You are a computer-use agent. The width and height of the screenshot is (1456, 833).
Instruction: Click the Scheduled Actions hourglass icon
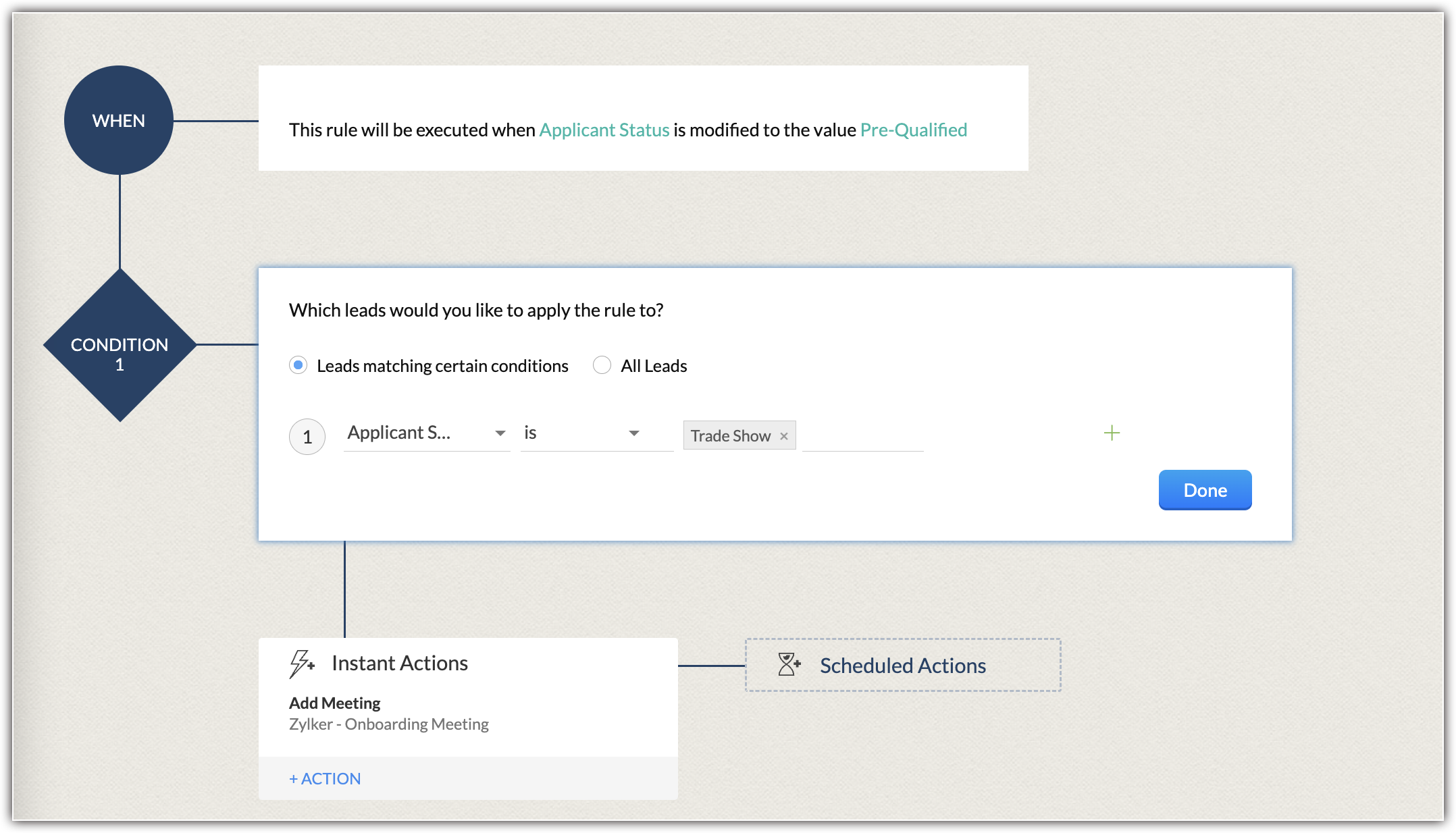pos(788,664)
